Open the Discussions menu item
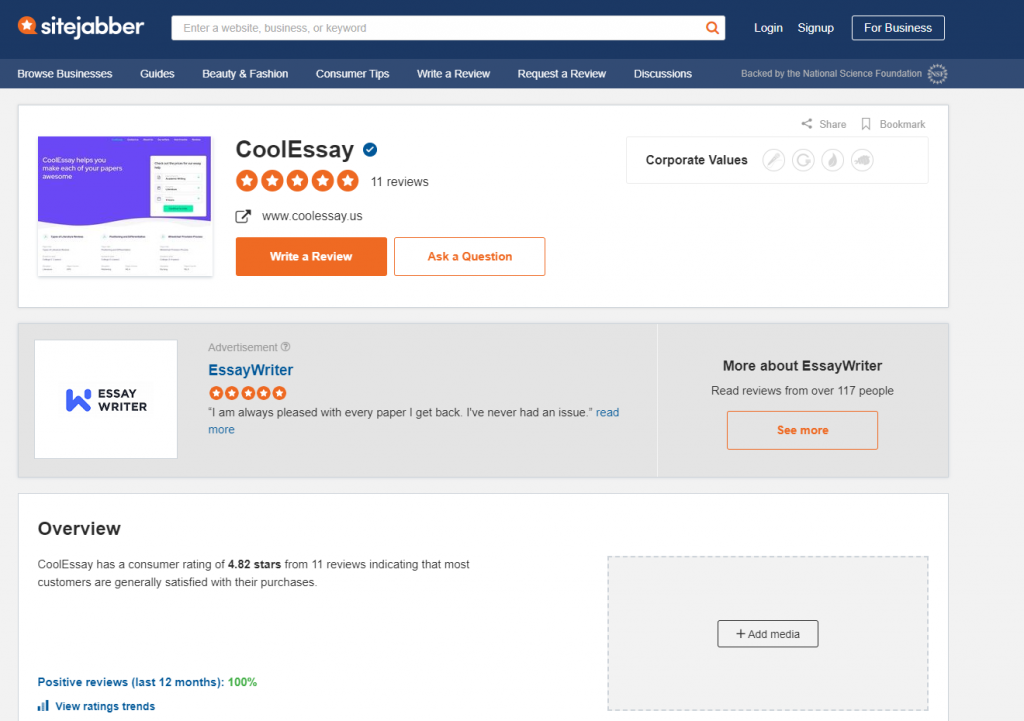This screenshot has width=1024, height=721. (x=663, y=74)
